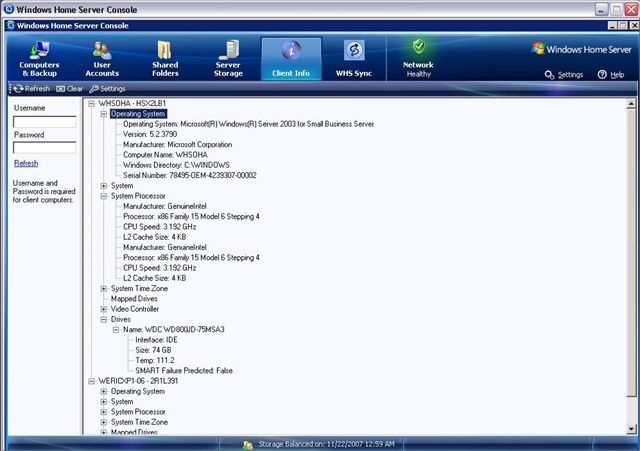
Task: Click the Refresh toolbar button
Action: pos(31,89)
